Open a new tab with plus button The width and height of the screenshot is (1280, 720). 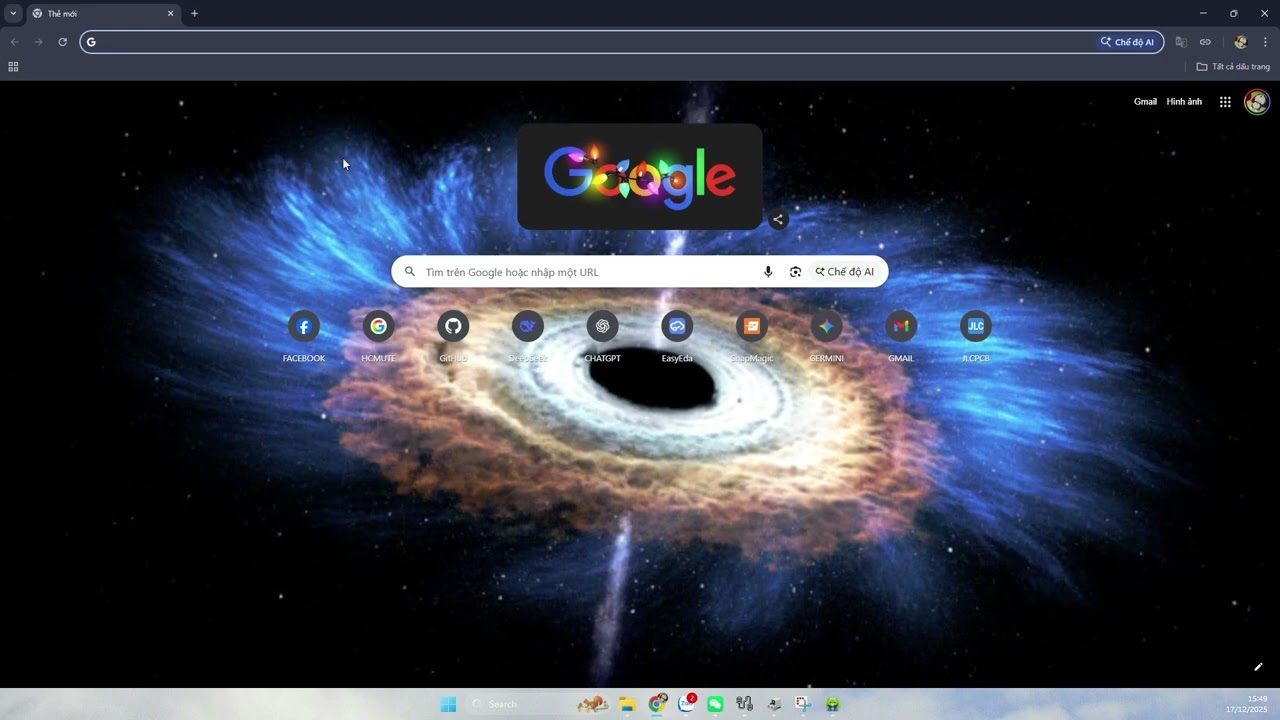(194, 14)
